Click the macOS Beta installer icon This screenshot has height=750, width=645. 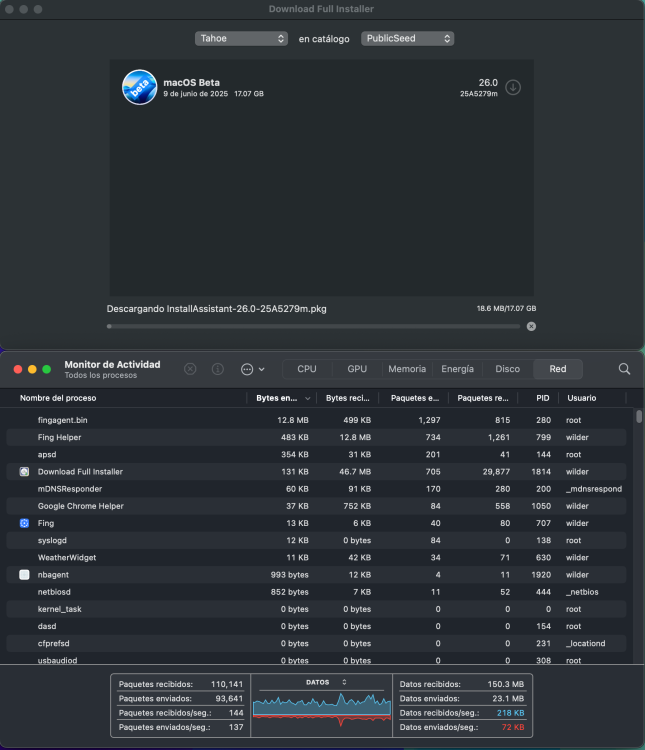coord(139,87)
